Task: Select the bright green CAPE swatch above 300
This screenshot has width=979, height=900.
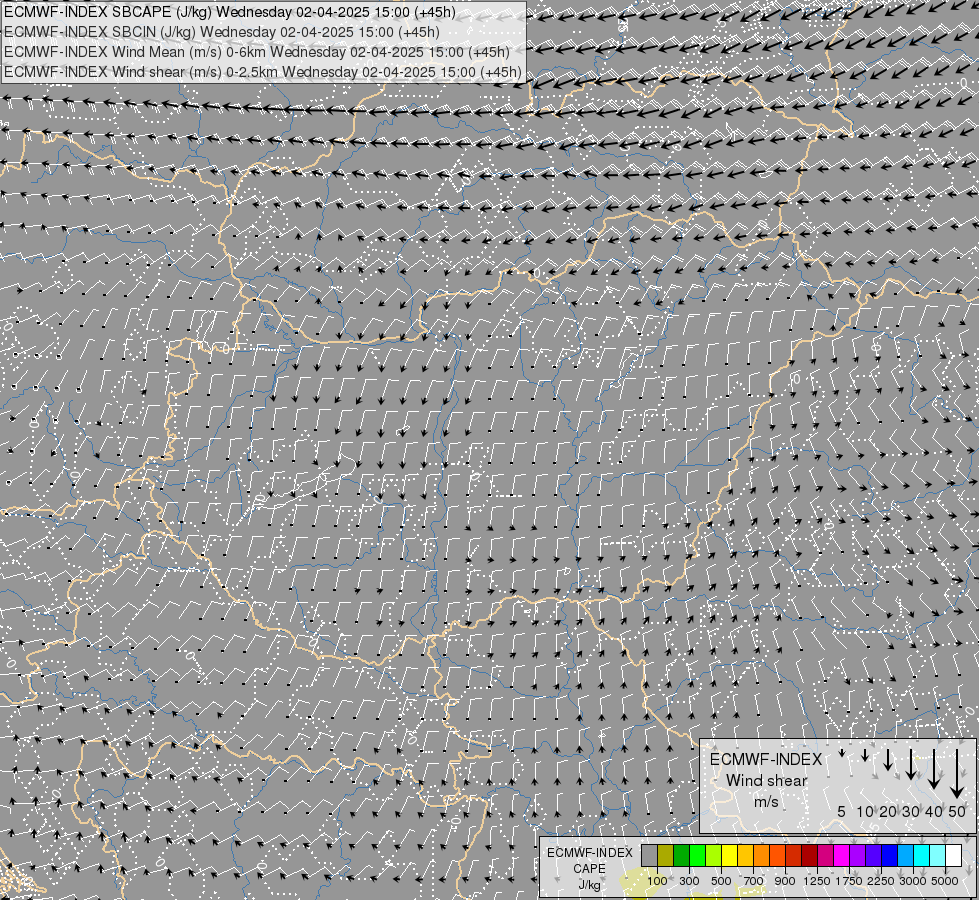Action: coord(698,855)
